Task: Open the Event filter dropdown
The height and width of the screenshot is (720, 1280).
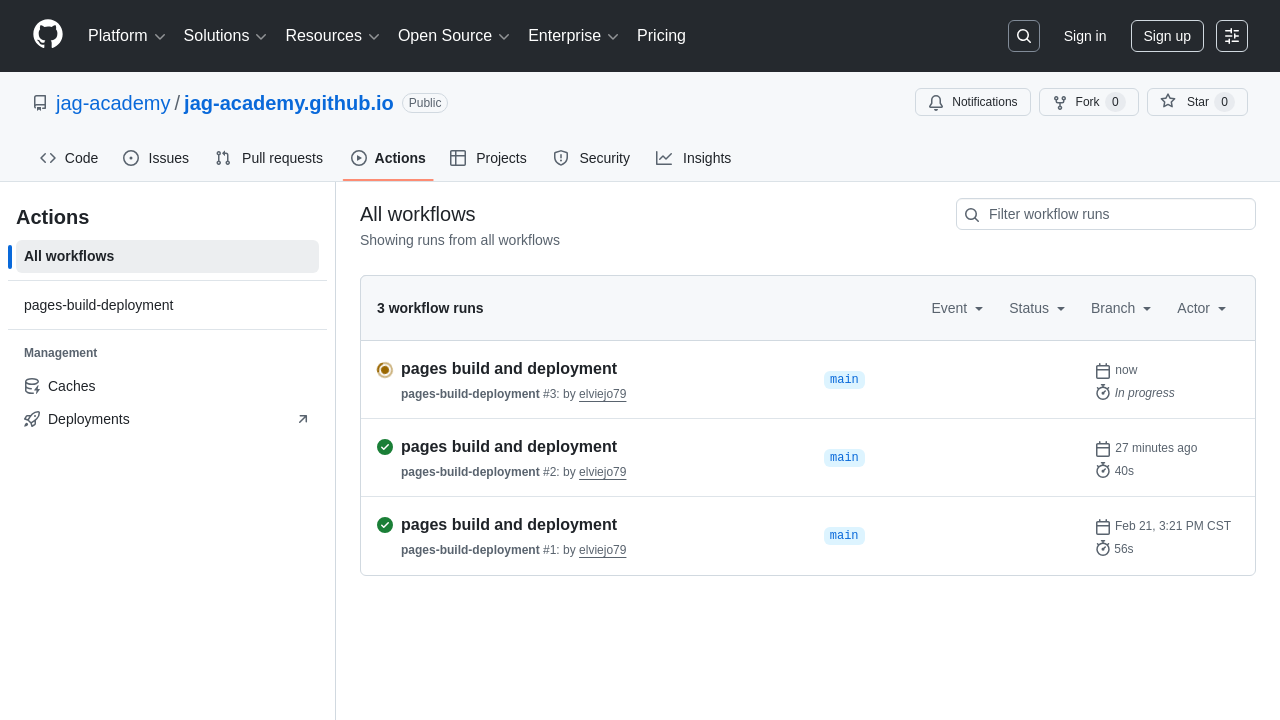Action: (956, 308)
